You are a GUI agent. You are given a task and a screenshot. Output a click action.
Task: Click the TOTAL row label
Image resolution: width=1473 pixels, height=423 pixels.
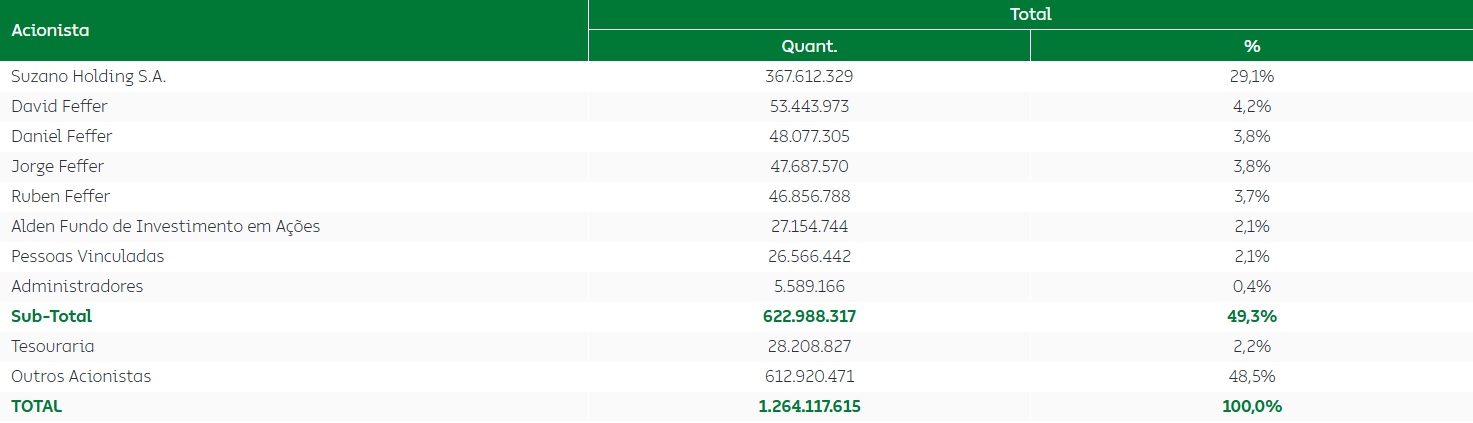(x=36, y=406)
